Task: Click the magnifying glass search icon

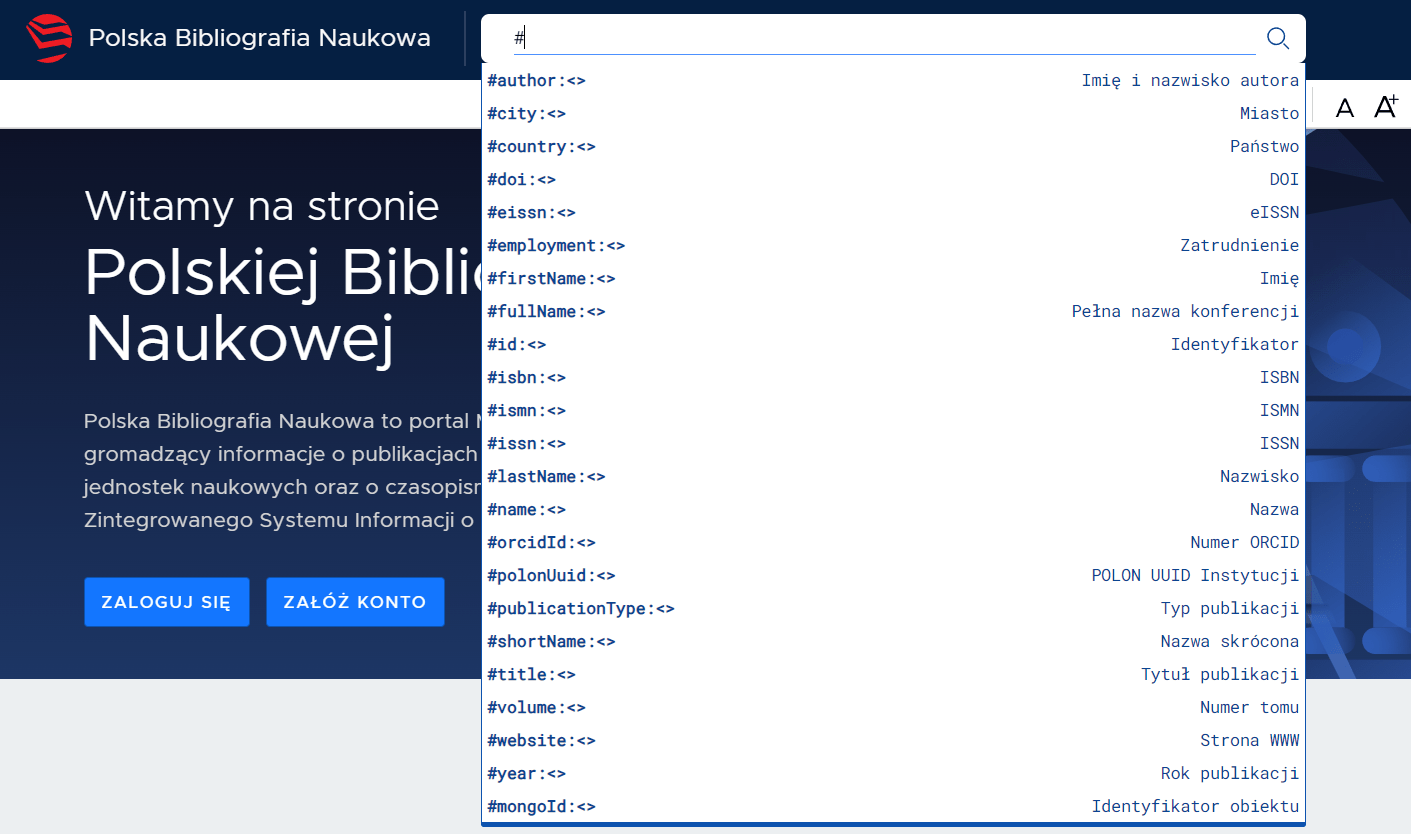Action: pyautogui.click(x=1277, y=38)
